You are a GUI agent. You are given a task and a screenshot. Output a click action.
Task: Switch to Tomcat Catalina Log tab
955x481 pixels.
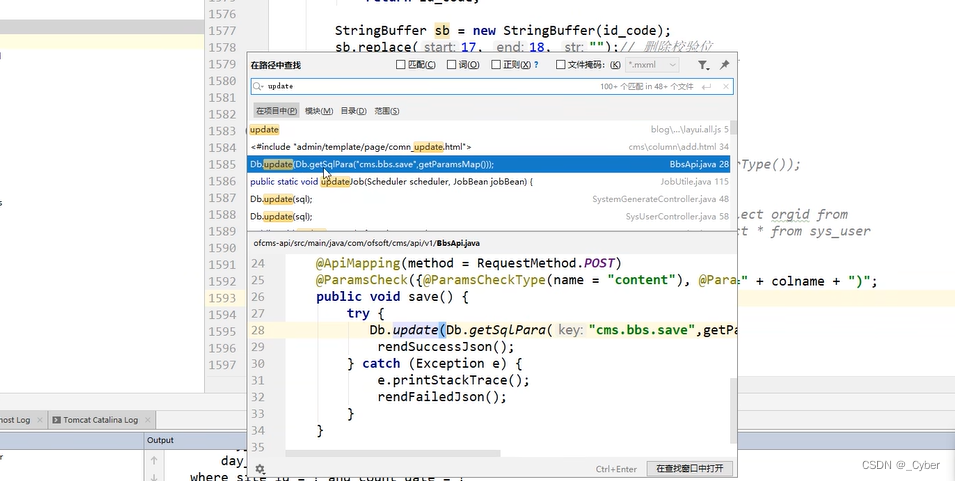click(x=100, y=420)
